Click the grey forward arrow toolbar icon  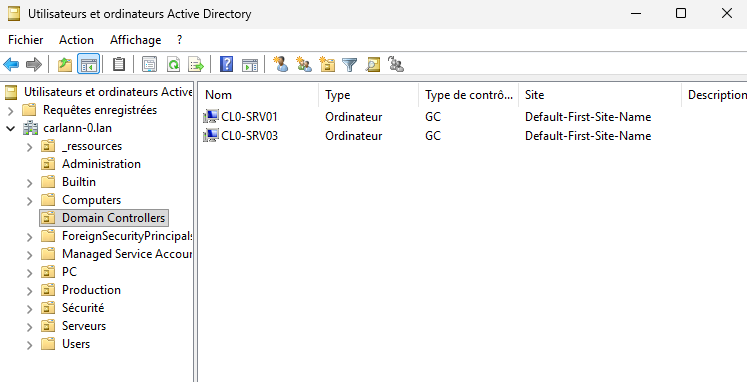33,64
